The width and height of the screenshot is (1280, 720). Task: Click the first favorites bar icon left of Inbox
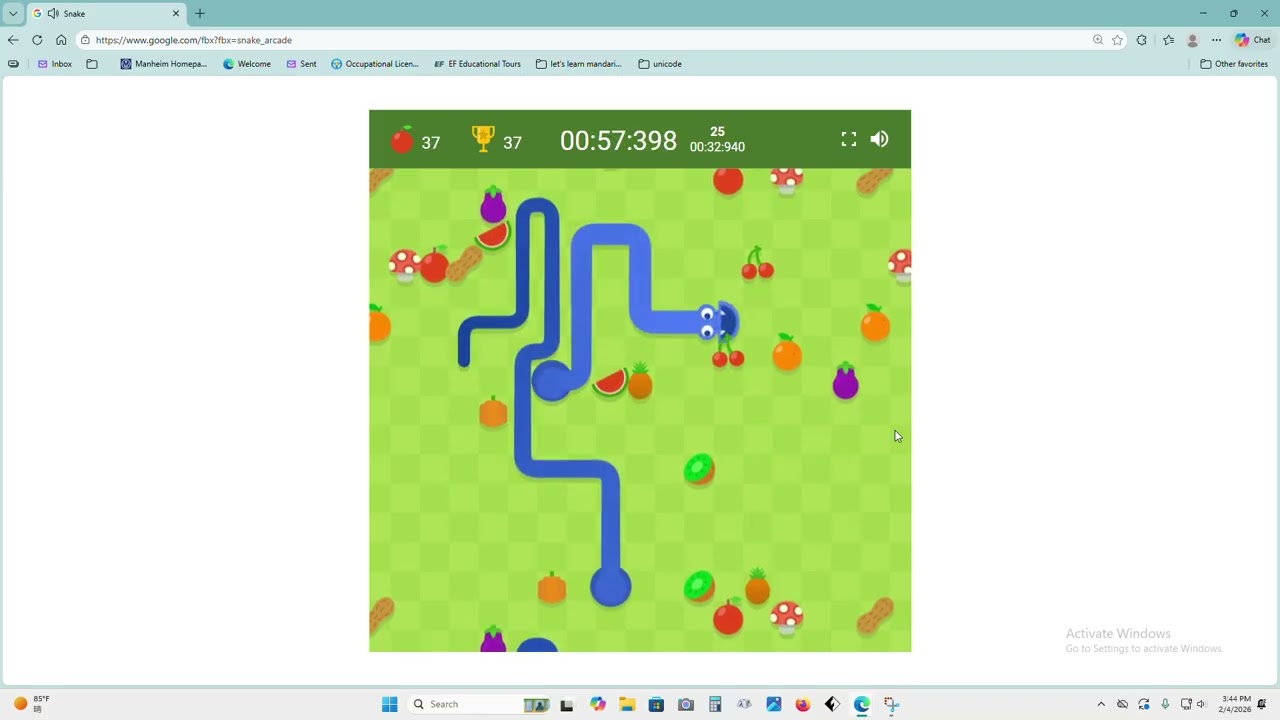(x=13, y=64)
